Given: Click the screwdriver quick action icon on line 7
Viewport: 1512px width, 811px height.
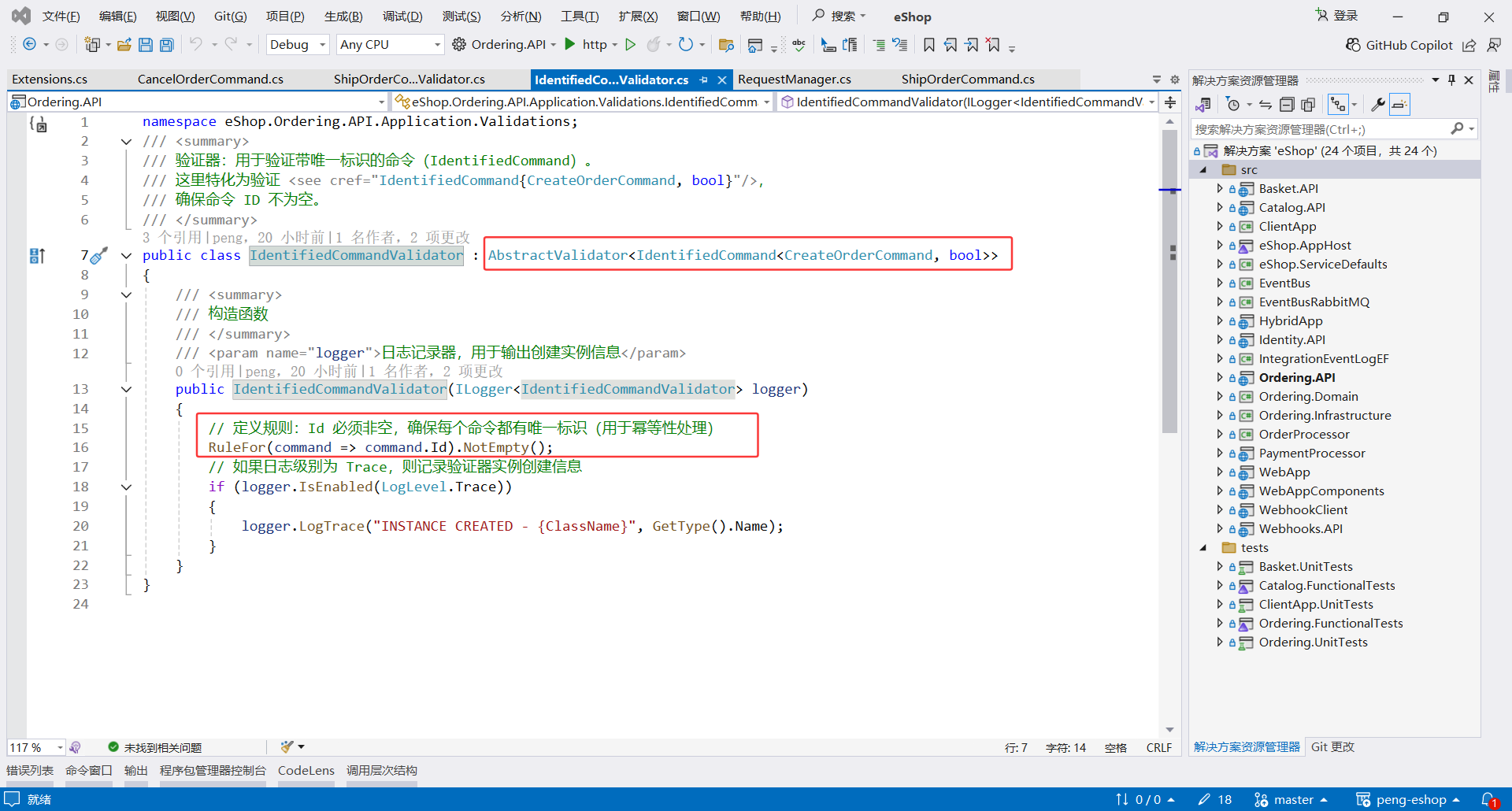Looking at the screenshot, I should [x=98, y=256].
